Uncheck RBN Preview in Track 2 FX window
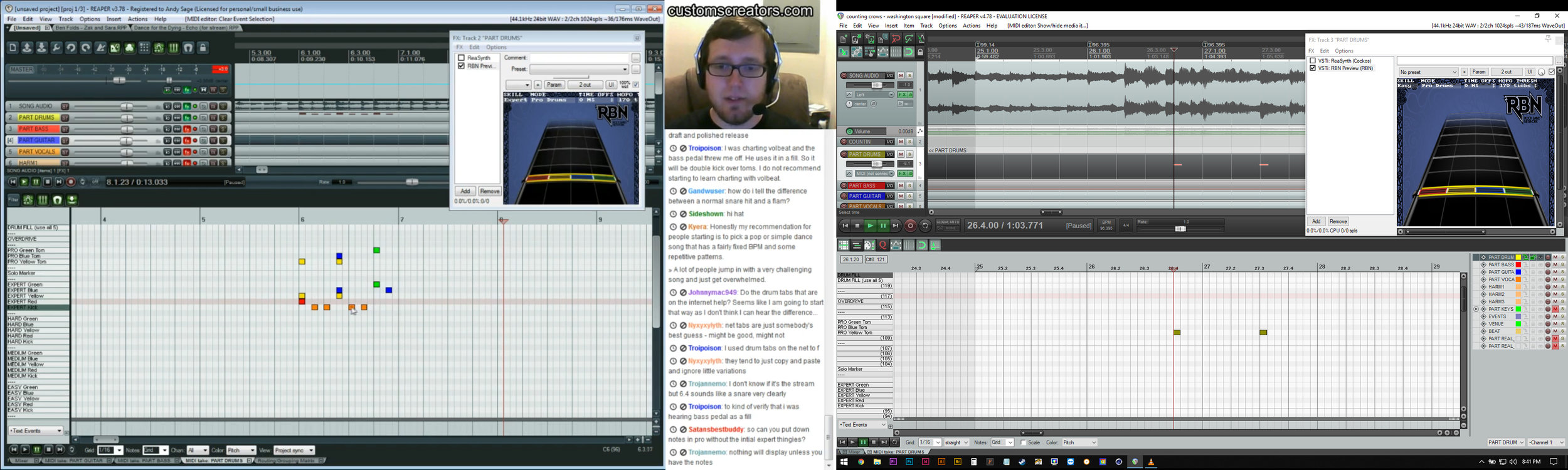 tap(461, 66)
